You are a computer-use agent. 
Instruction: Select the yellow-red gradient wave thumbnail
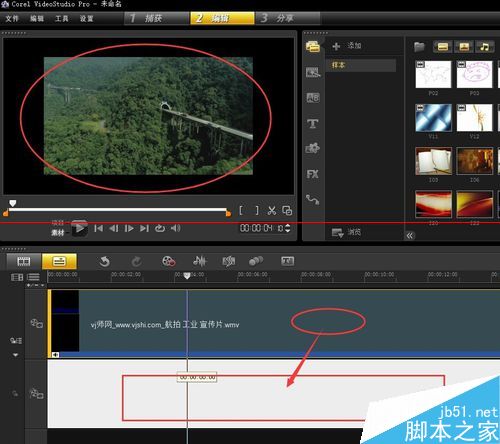(474, 204)
